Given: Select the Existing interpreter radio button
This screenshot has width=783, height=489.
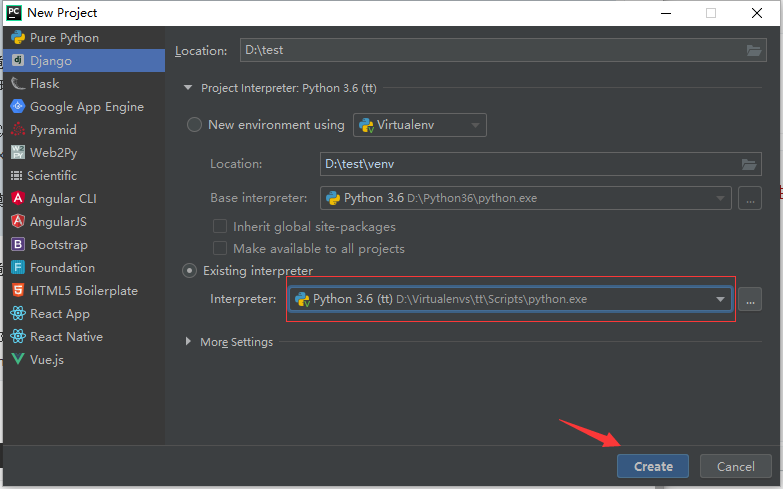Looking at the screenshot, I should tap(189, 270).
